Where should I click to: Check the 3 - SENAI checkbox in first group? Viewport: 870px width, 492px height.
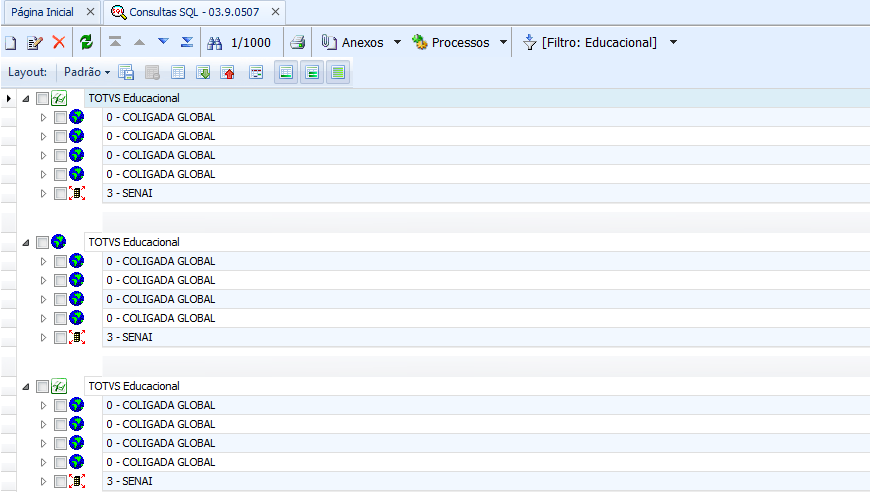click(60, 194)
